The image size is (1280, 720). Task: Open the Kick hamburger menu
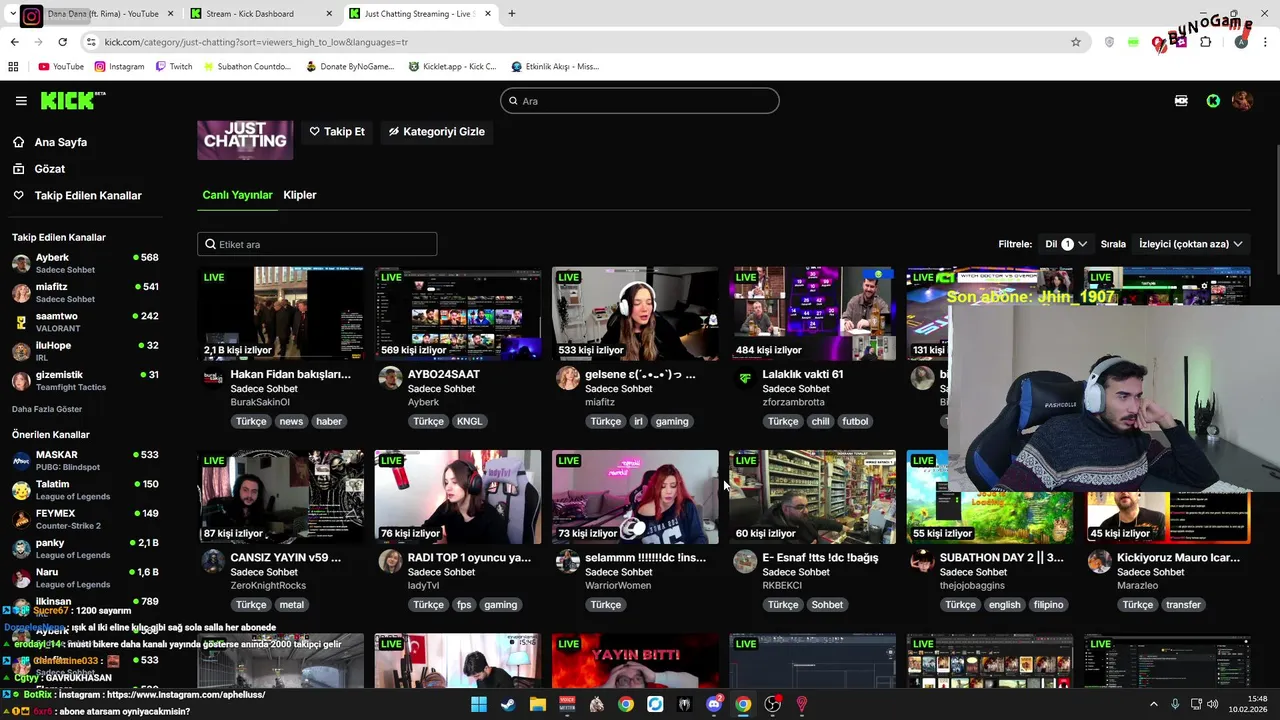[x=21, y=101]
